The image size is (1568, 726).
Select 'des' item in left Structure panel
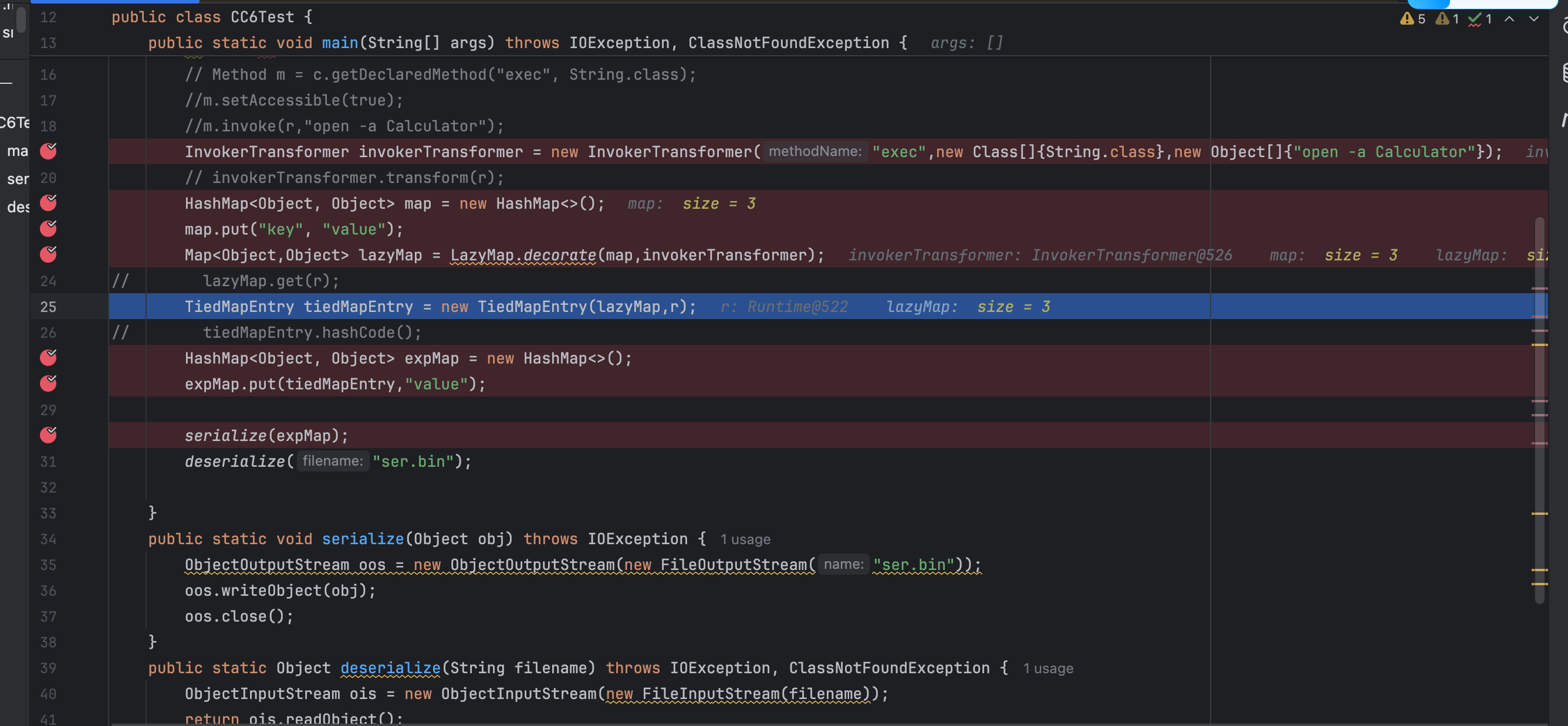point(17,207)
